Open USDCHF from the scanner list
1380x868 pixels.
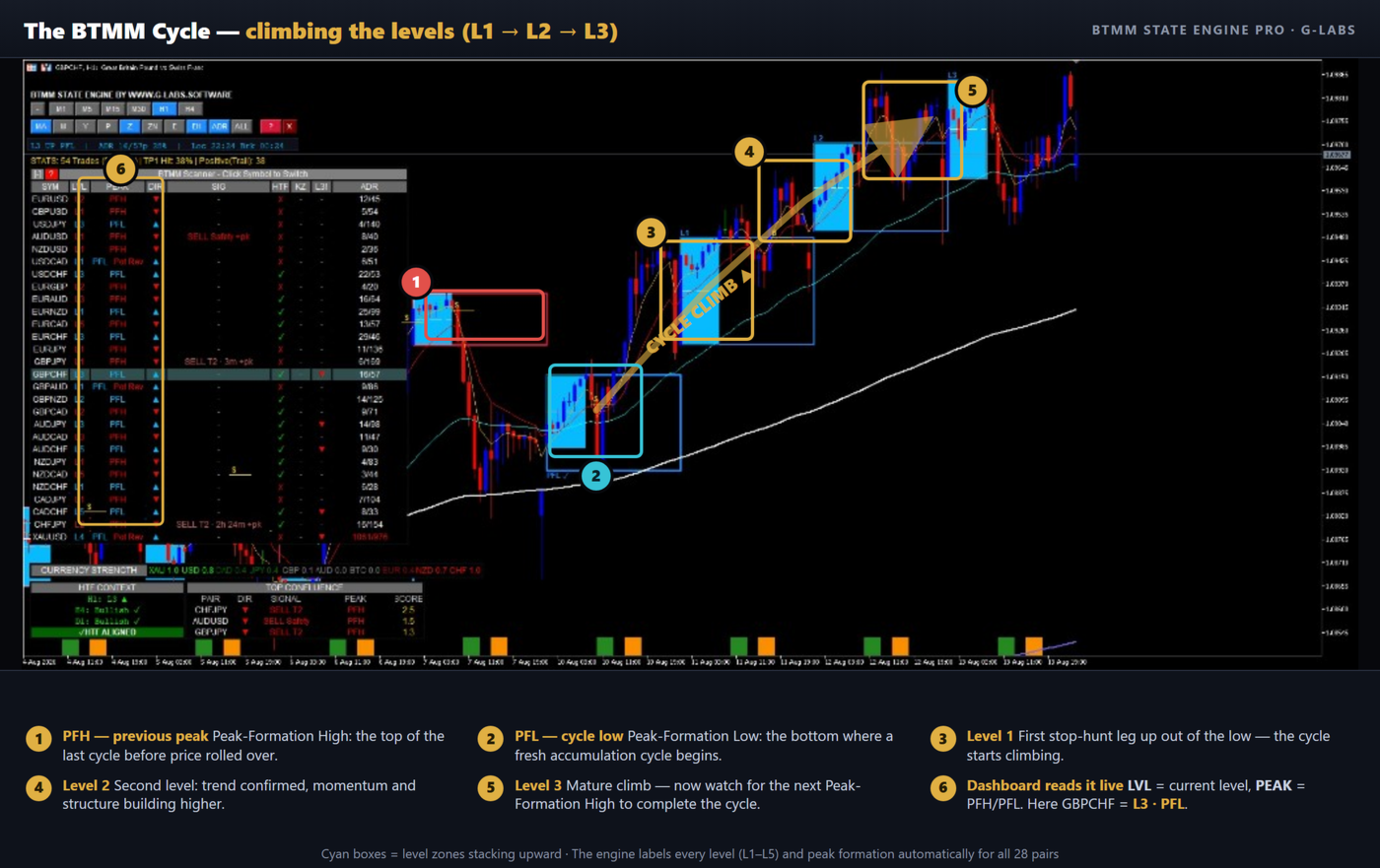[49, 274]
